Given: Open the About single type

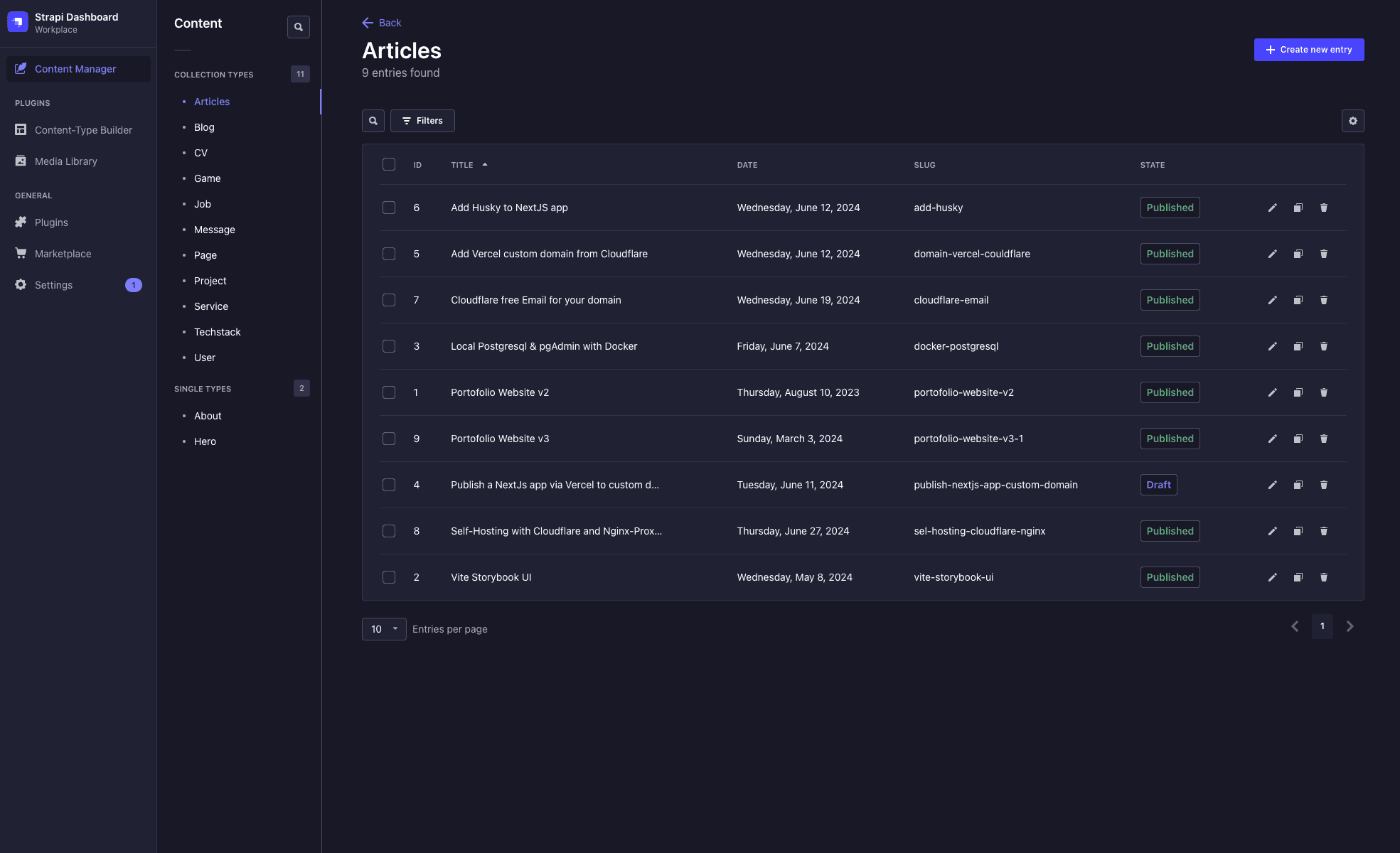Looking at the screenshot, I should tap(207, 416).
